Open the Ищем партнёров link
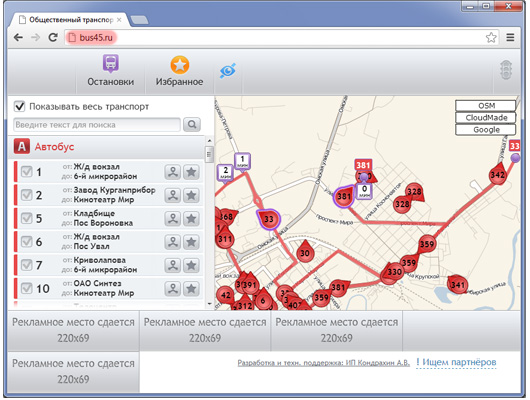Screen dimensions: 530x400 coord(456,362)
